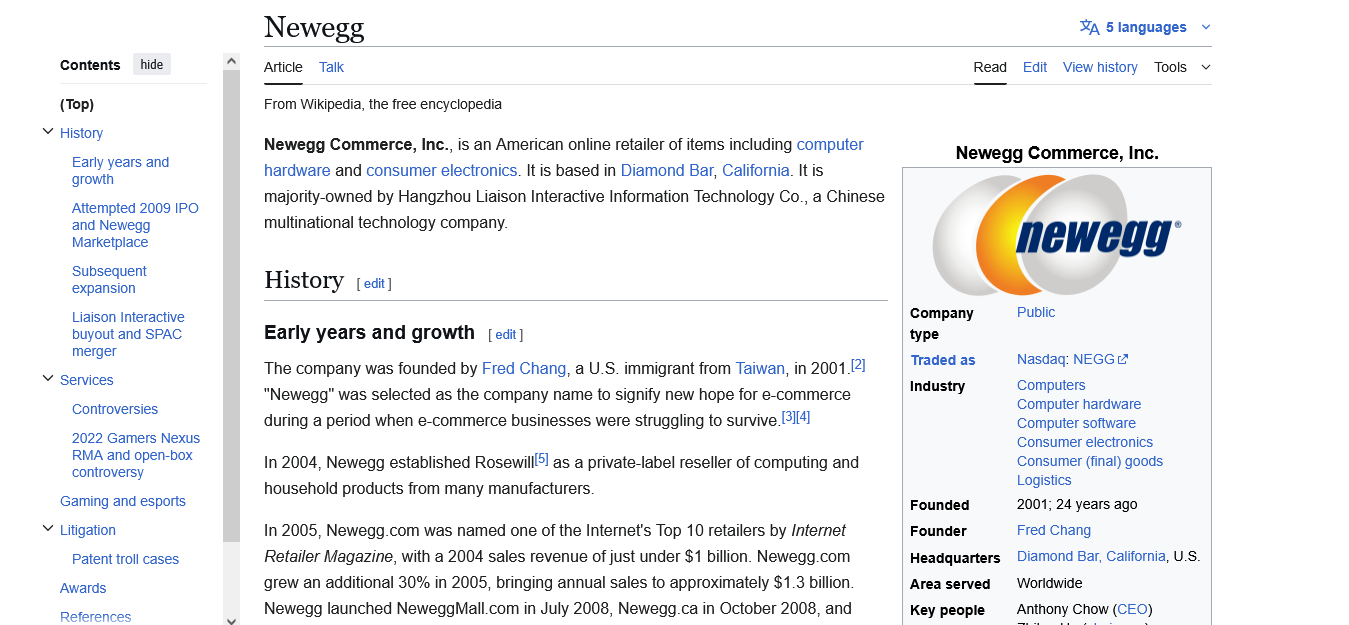Open citation reference number 2
Viewport: 1349px width, 625px height.
point(858,365)
